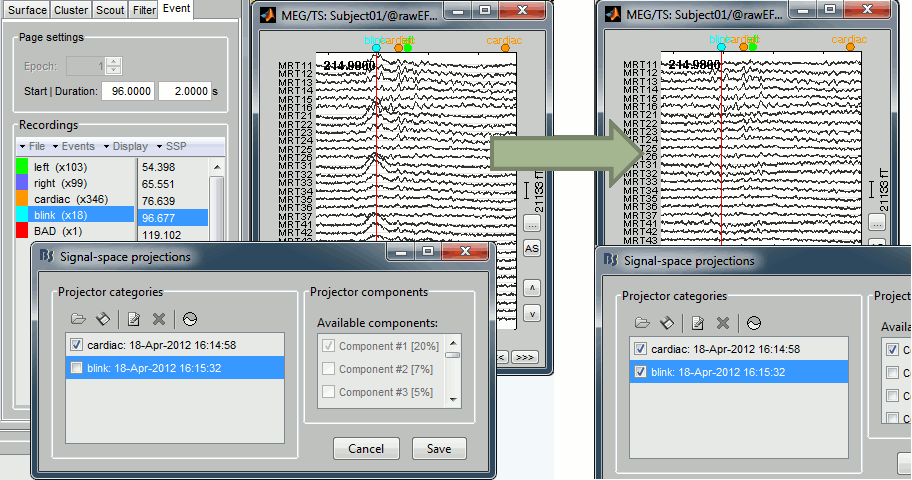The height and width of the screenshot is (480, 912).
Task: Expand the SSP dropdown menu
Action: tap(175, 146)
